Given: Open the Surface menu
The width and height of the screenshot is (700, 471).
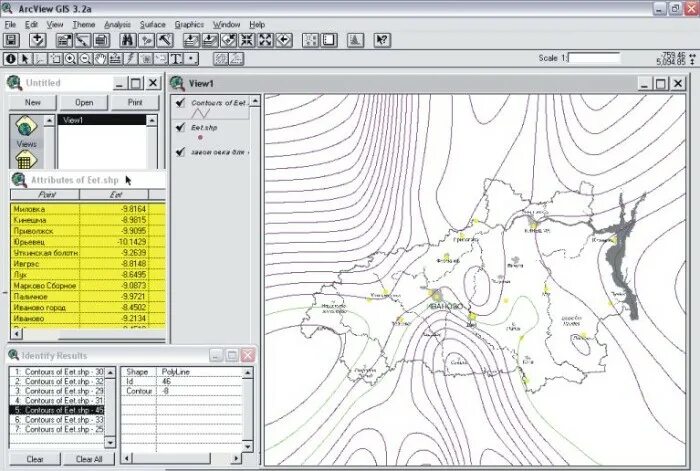Looking at the screenshot, I should (x=153, y=25).
